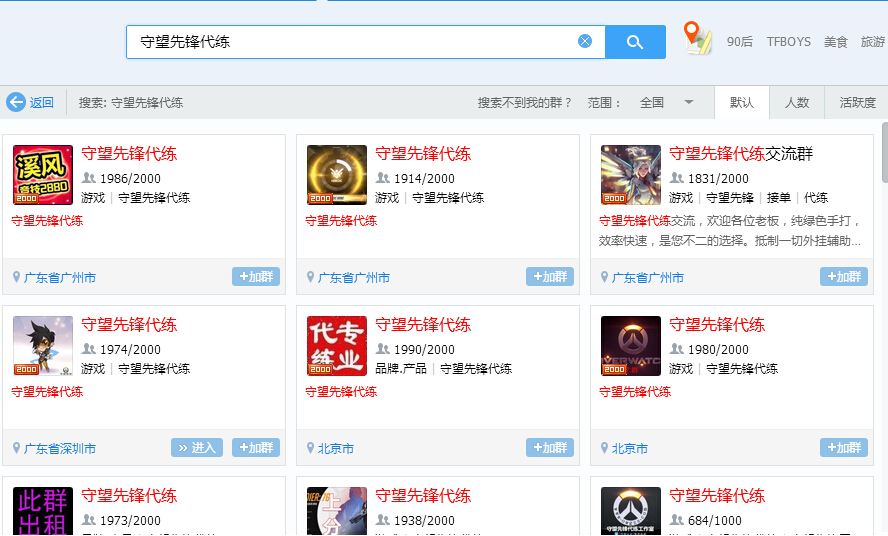Open the 上分 avatar group 1938/2000
The height and width of the screenshot is (536, 888).
(336, 511)
